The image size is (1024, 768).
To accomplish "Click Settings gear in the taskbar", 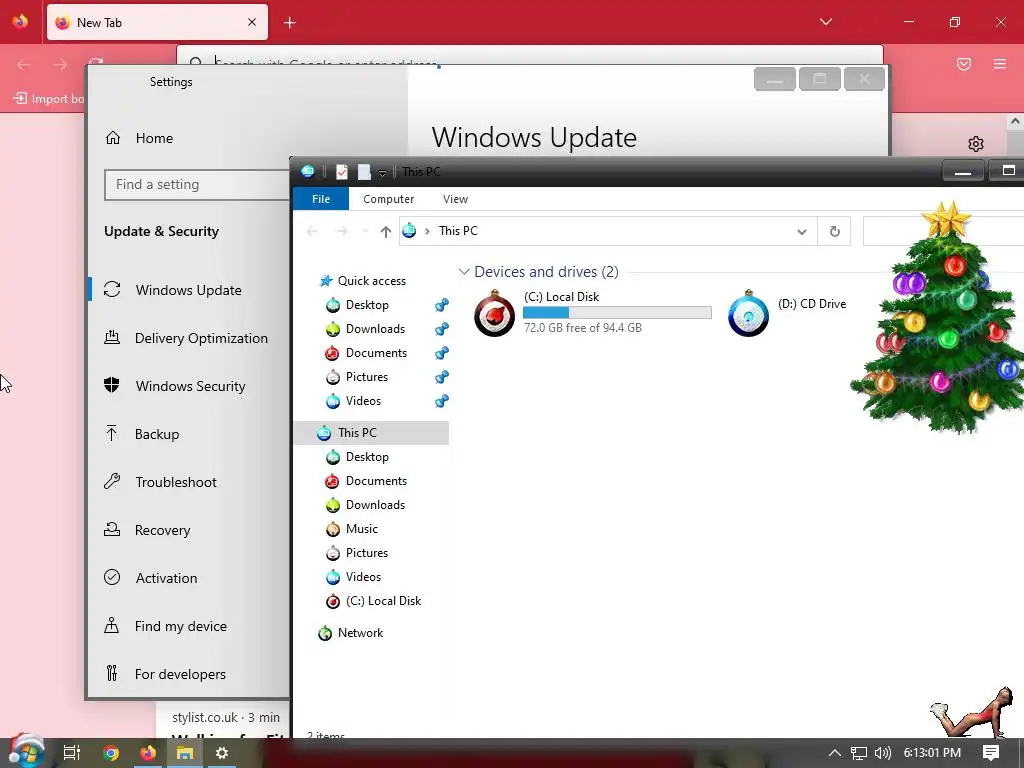I will [x=222, y=753].
